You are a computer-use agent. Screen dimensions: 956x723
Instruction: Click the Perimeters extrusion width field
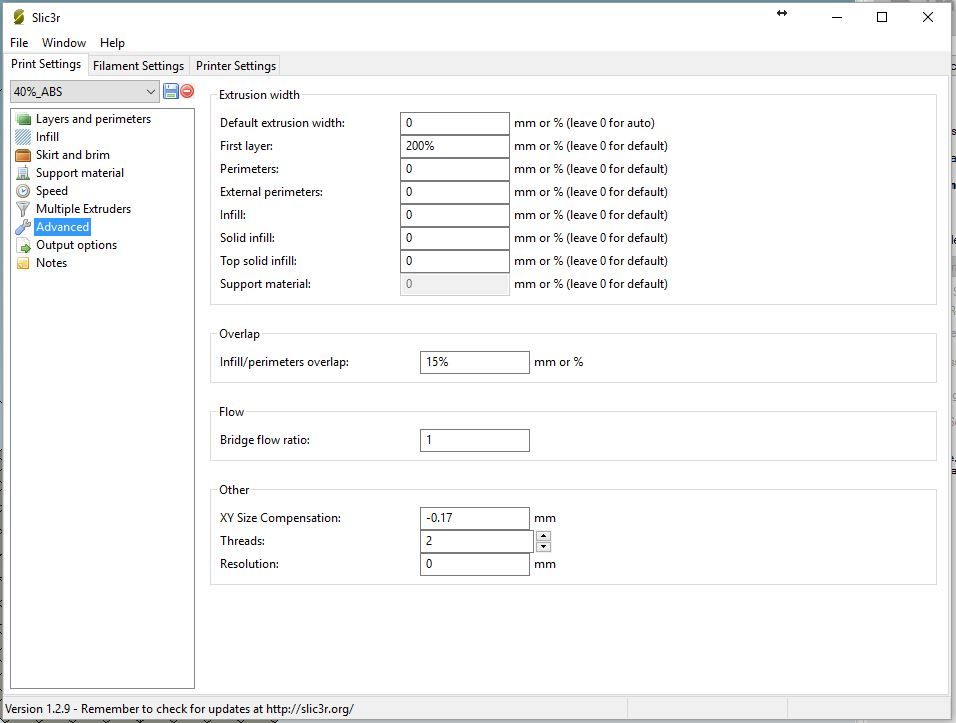455,169
